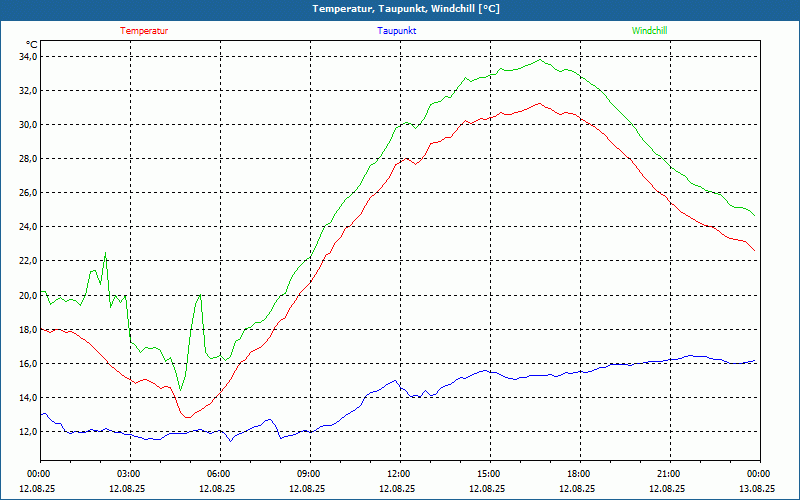
Task: Click the '18:00' time label
Action: 580,474
